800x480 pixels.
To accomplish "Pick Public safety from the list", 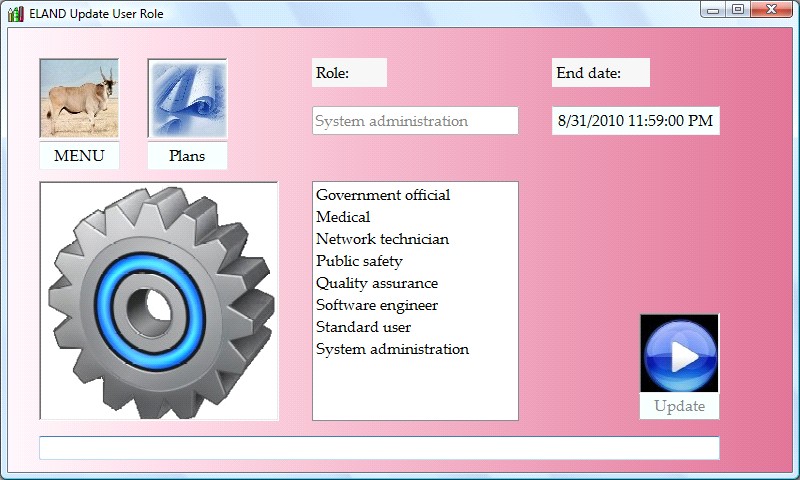I will 359,261.
